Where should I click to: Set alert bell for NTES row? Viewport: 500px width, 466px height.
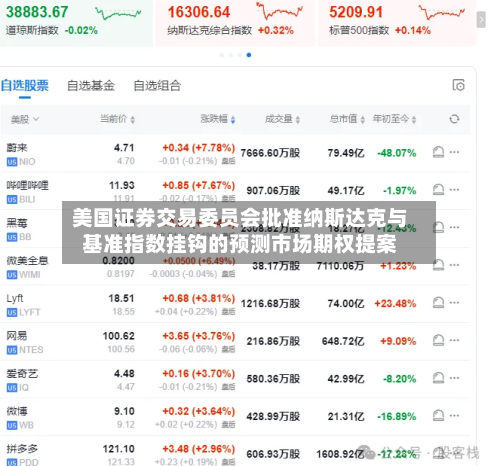[438, 341]
